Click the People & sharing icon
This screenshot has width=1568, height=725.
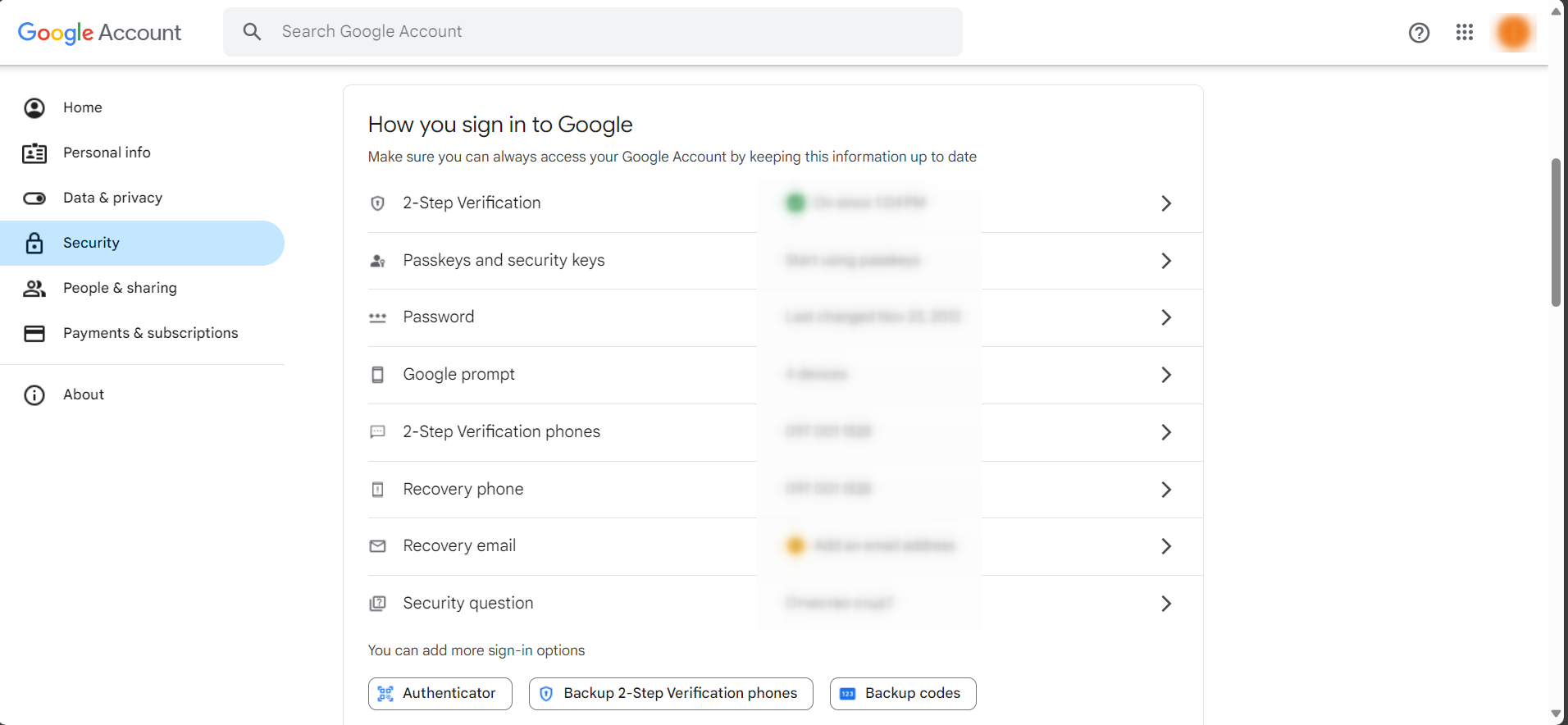pos(34,288)
